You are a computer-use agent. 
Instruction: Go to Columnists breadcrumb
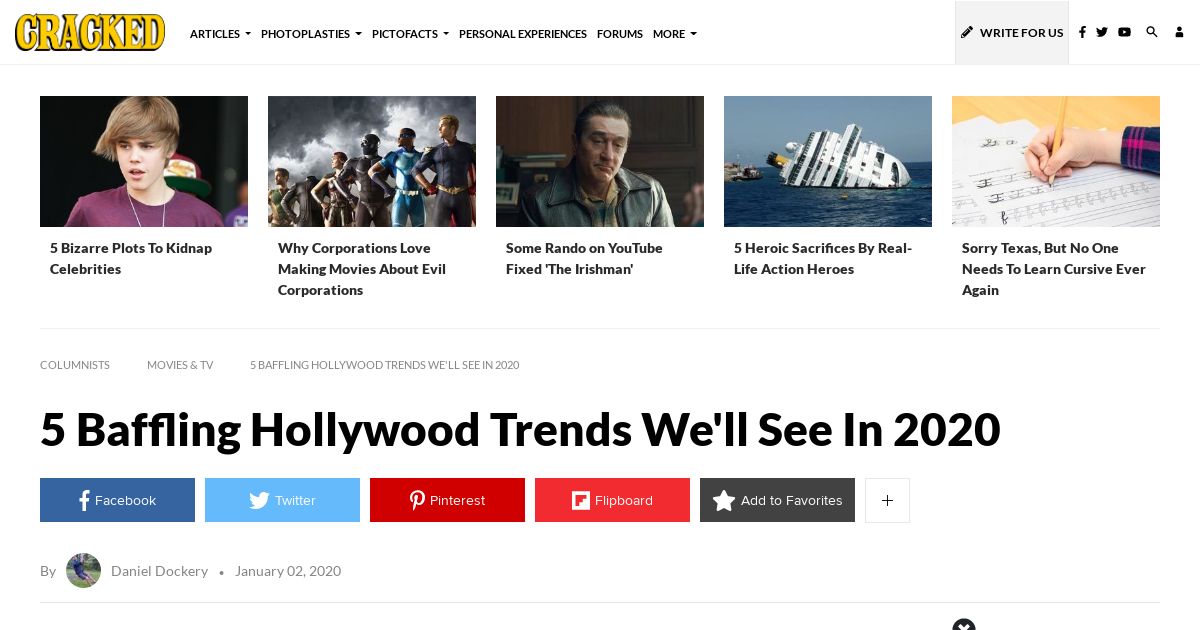[75, 365]
